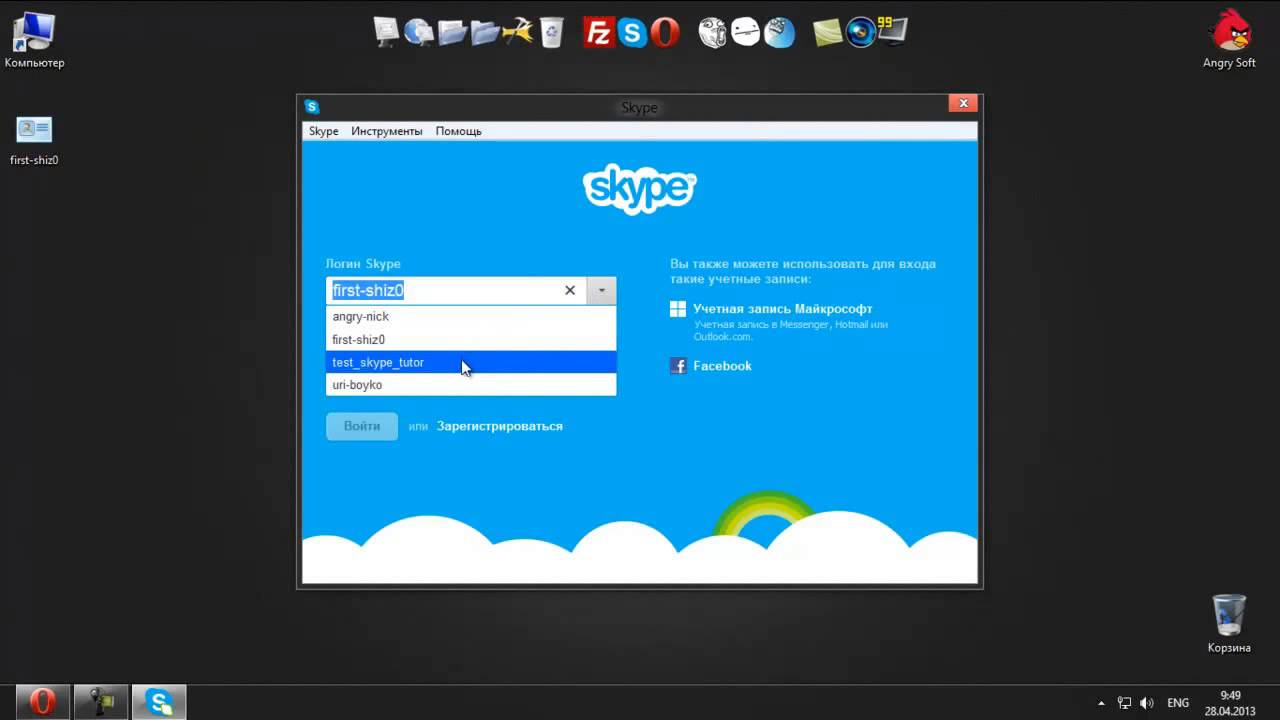Image resolution: width=1280 pixels, height=720 pixels.
Task: Show hidden tray icons arrow
Action: coord(1101,703)
